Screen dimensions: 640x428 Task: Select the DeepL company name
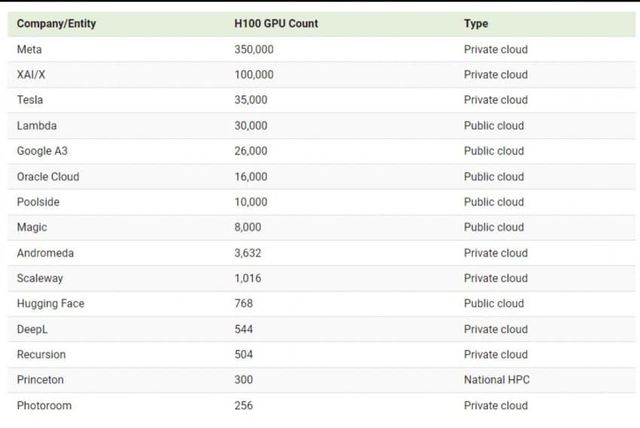33,329
